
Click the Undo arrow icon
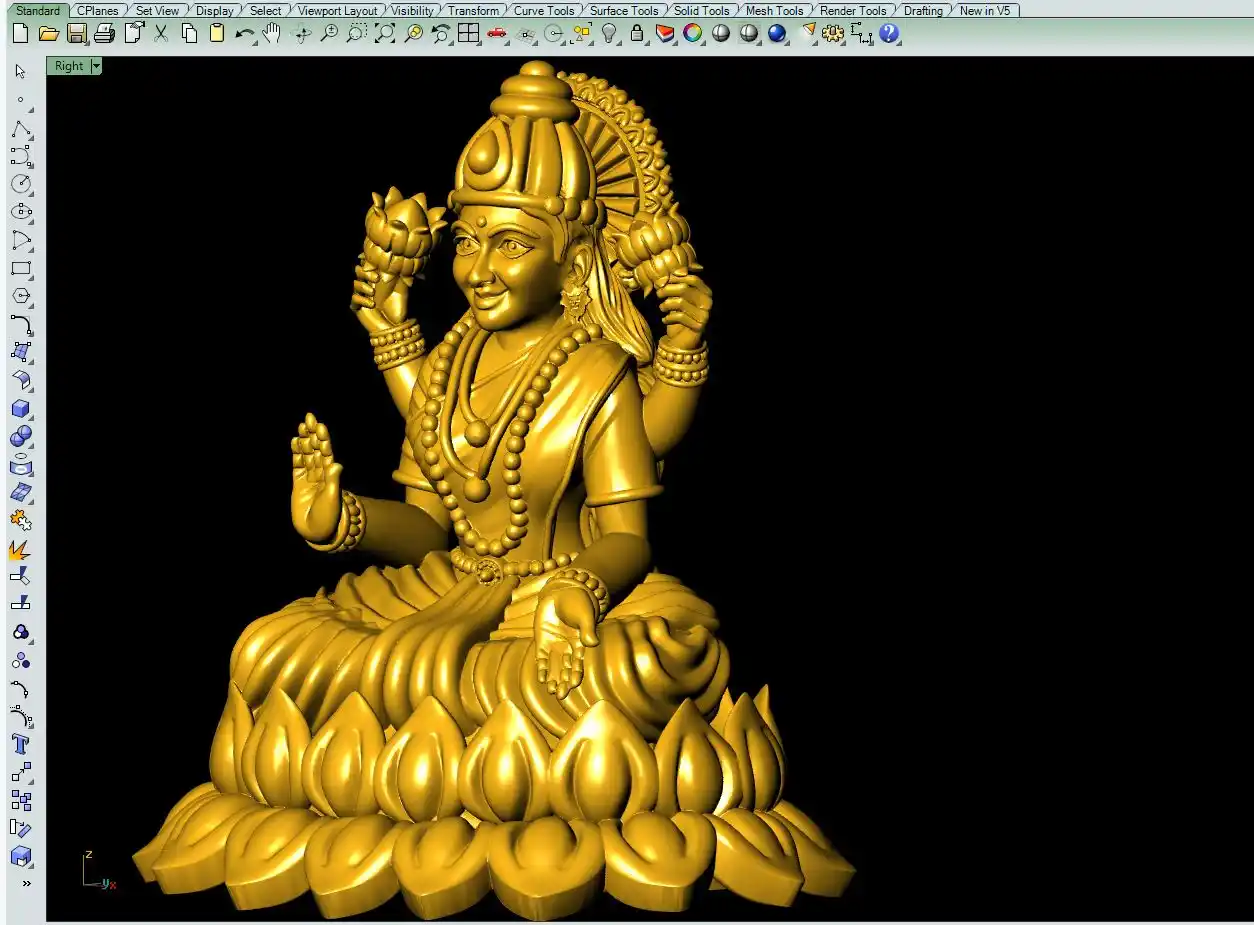coord(244,34)
